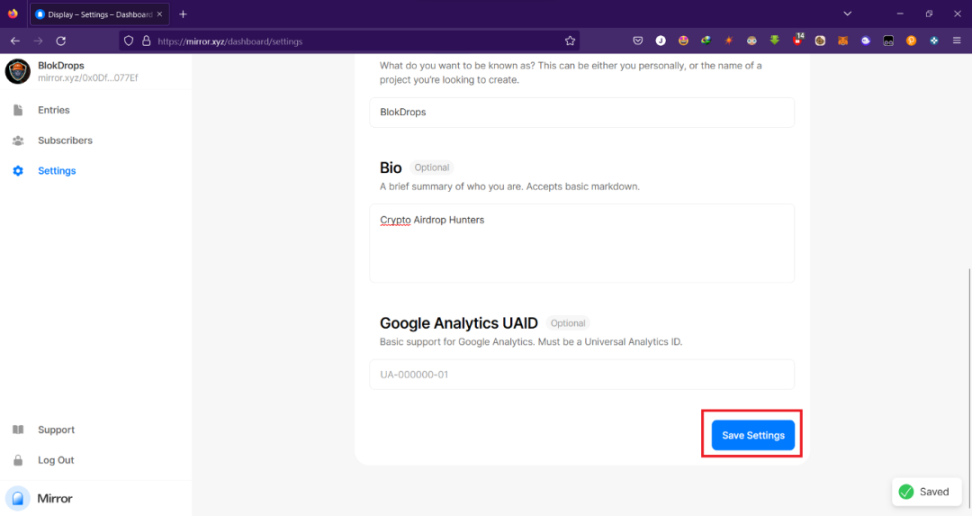Image resolution: width=972 pixels, height=516 pixels.
Task: Bookmark this page with the star icon
Action: (x=570, y=41)
